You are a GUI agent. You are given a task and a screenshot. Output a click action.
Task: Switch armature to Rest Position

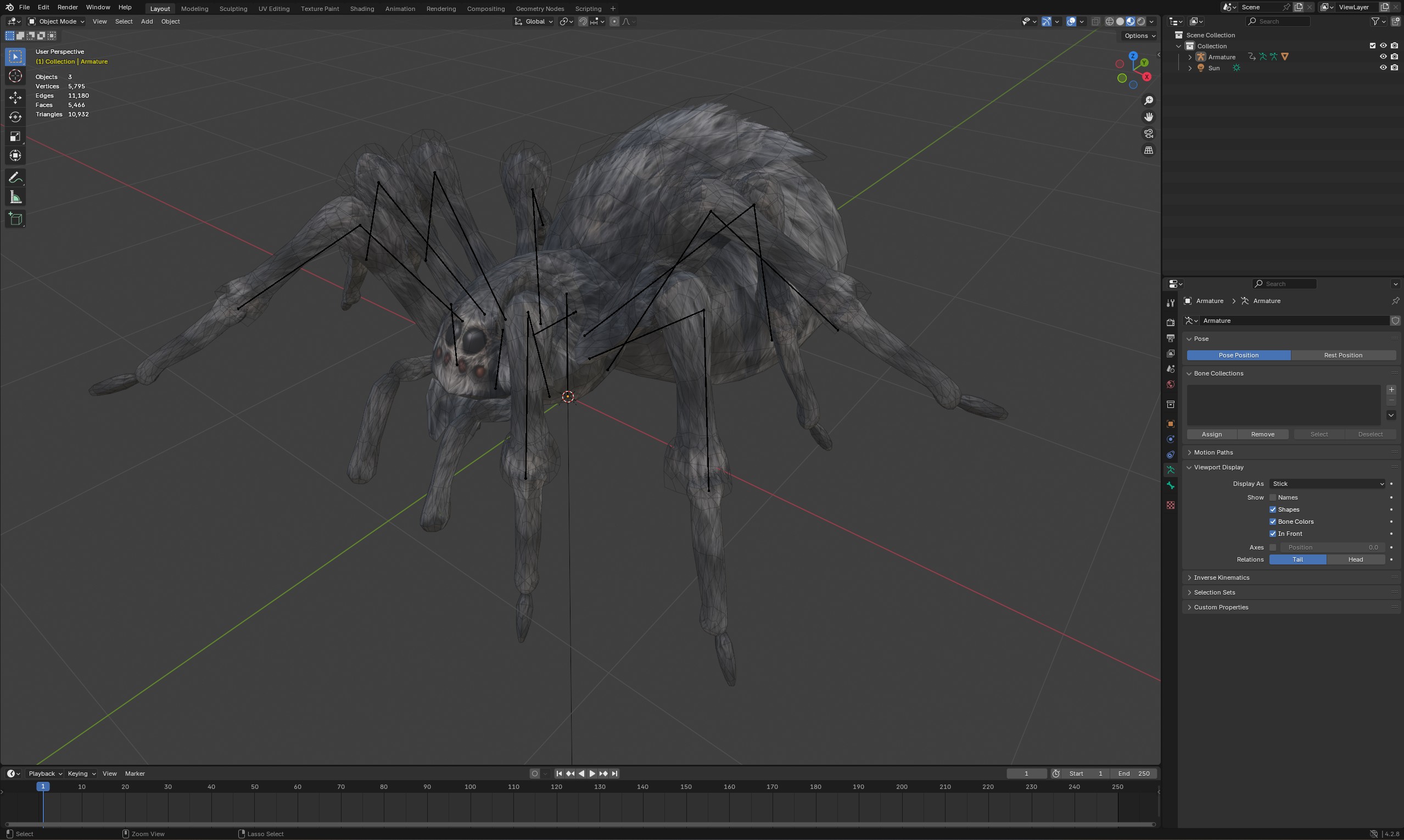[1343, 355]
